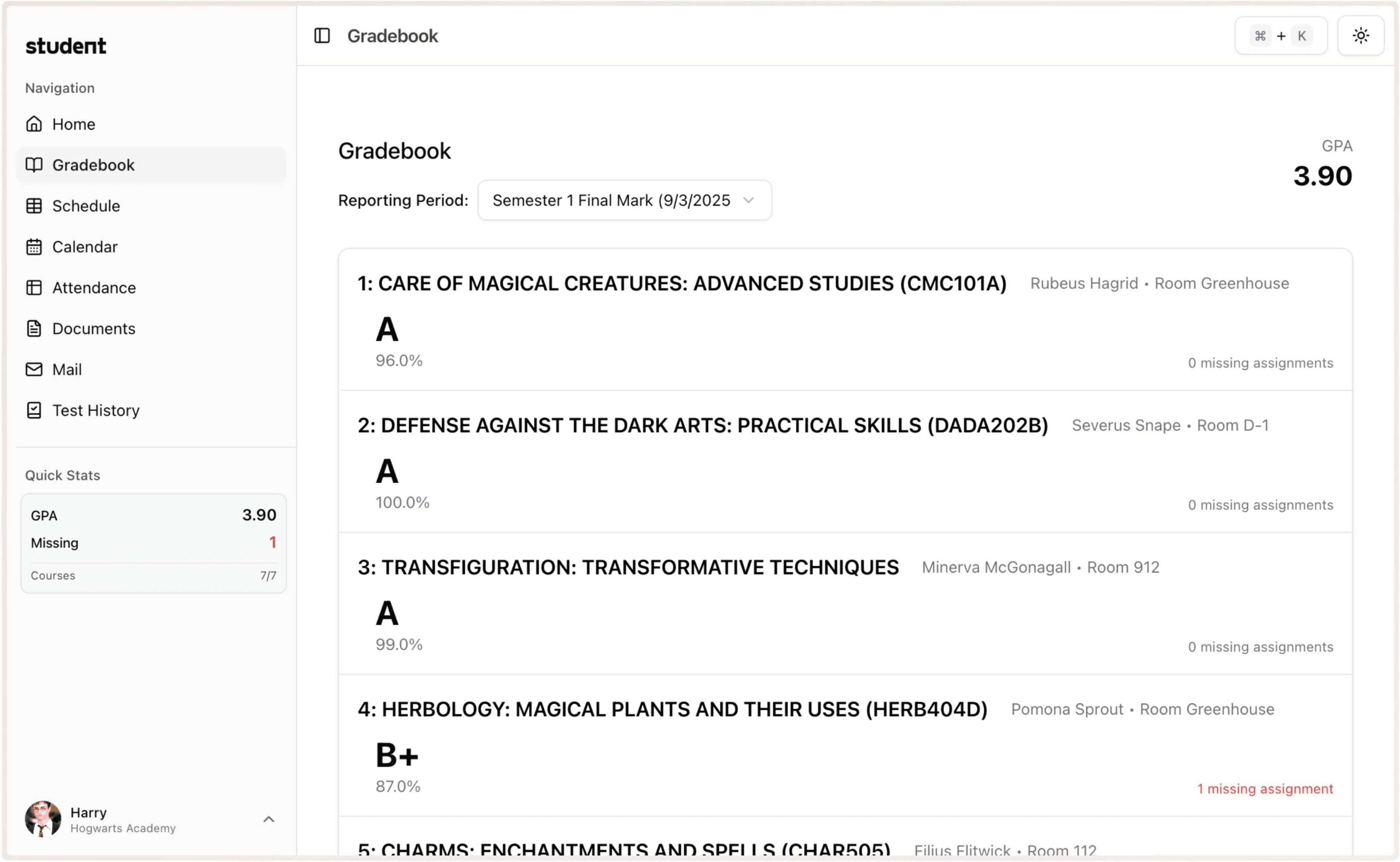This screenshot has width=1400, height=862.
Task: Click the Mail envelope icon
Action: pyautogui.click(x=34, y=369)
